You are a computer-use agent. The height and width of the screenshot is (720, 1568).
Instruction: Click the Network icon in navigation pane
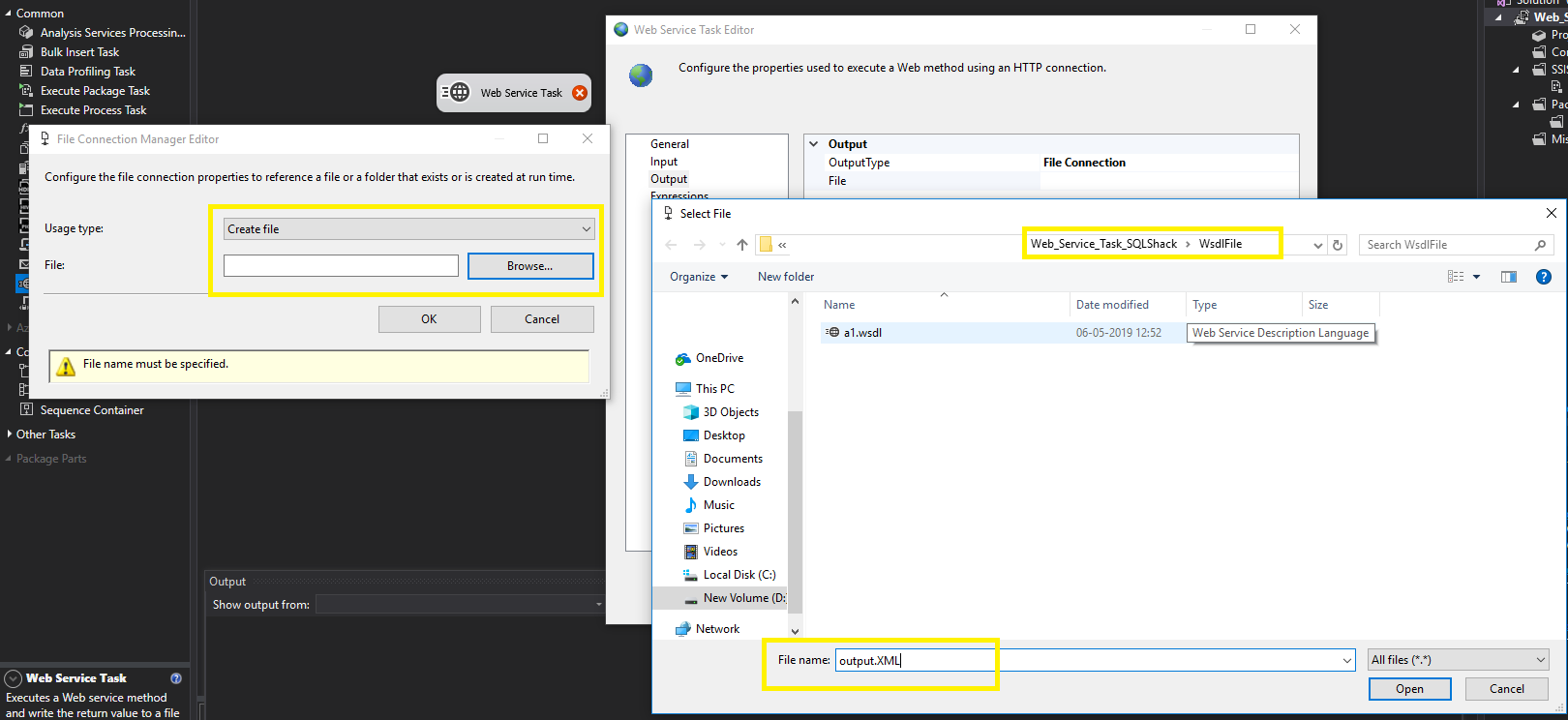click(683, 629)
